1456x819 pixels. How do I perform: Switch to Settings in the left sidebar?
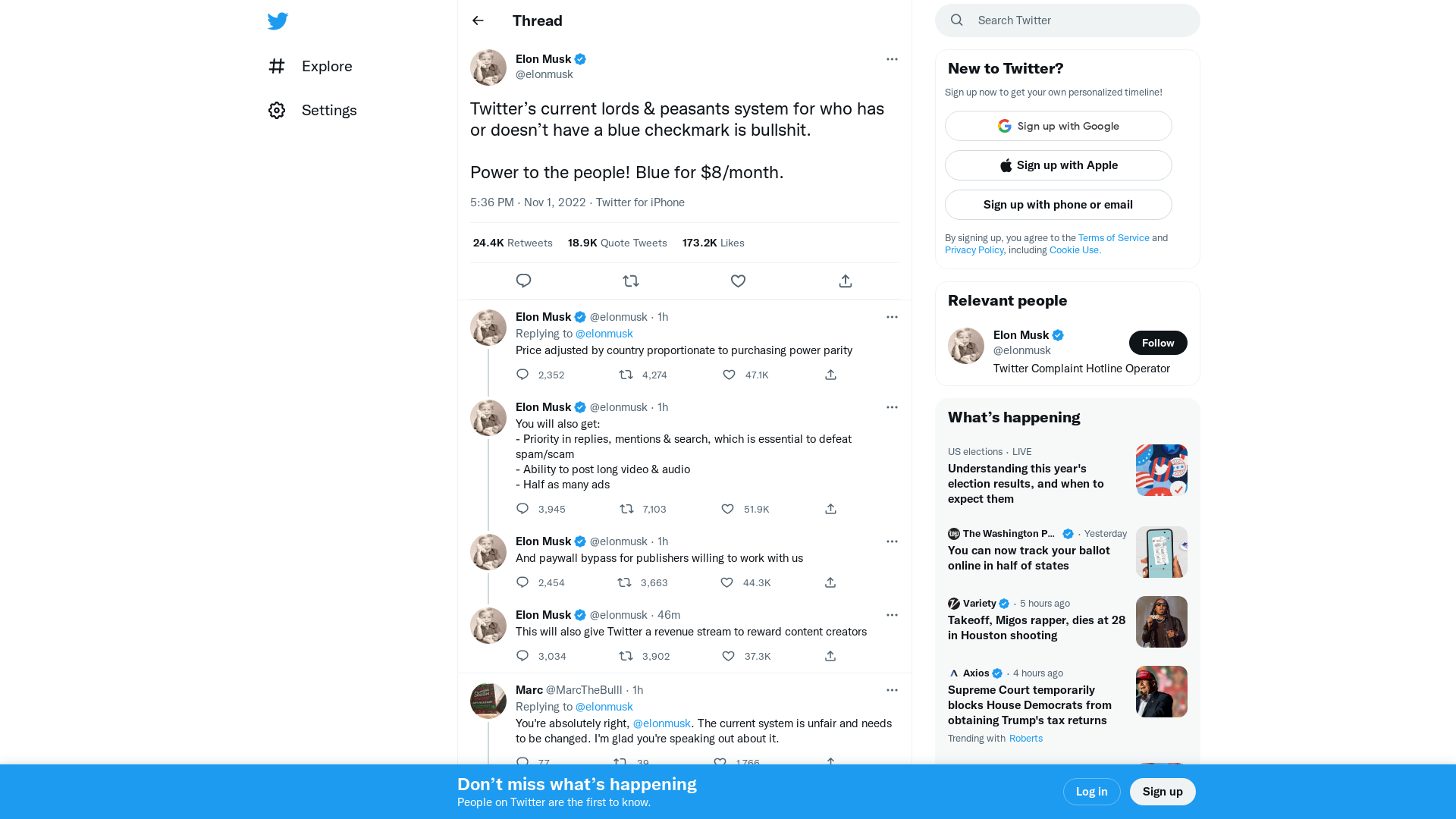tap(329, 110)
